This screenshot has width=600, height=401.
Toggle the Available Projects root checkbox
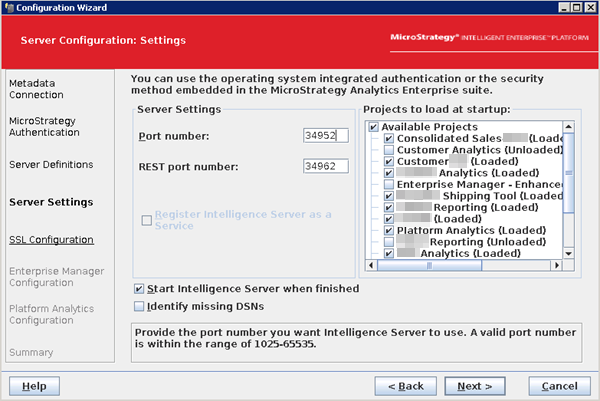373,126
